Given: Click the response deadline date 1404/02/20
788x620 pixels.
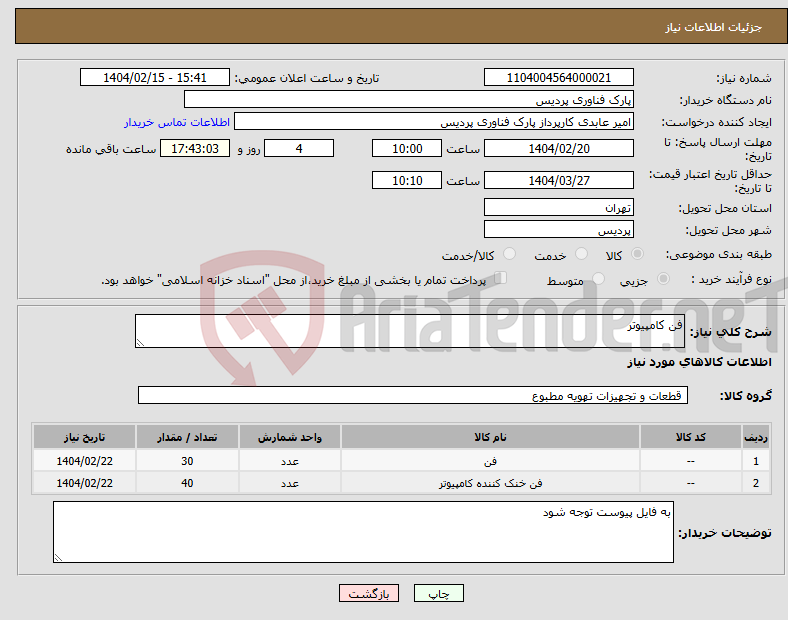Looking at the screenshot, I should click(559, 148).
